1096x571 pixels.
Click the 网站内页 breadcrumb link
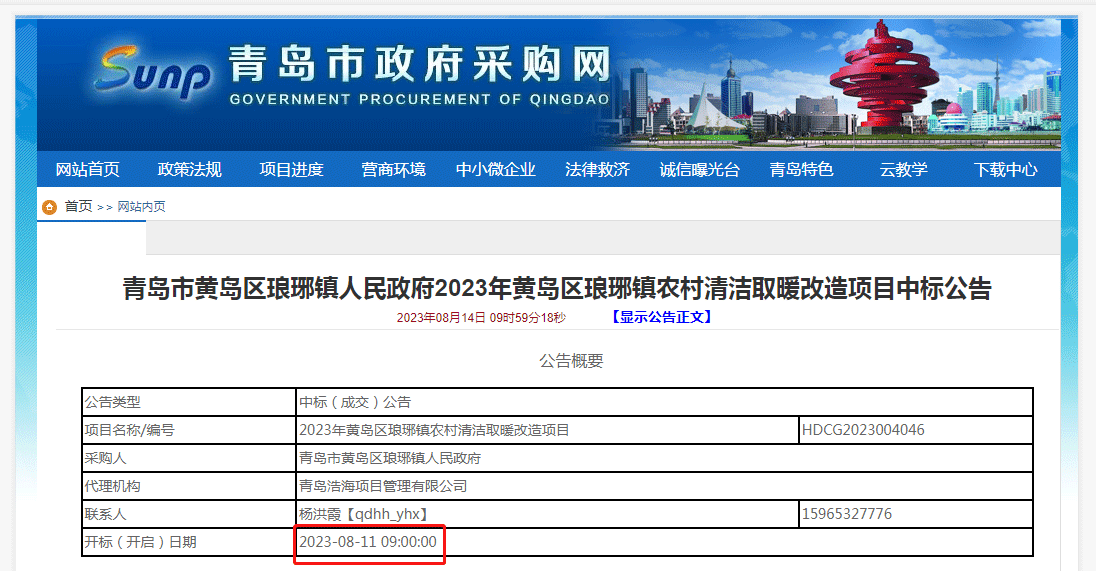141,207
